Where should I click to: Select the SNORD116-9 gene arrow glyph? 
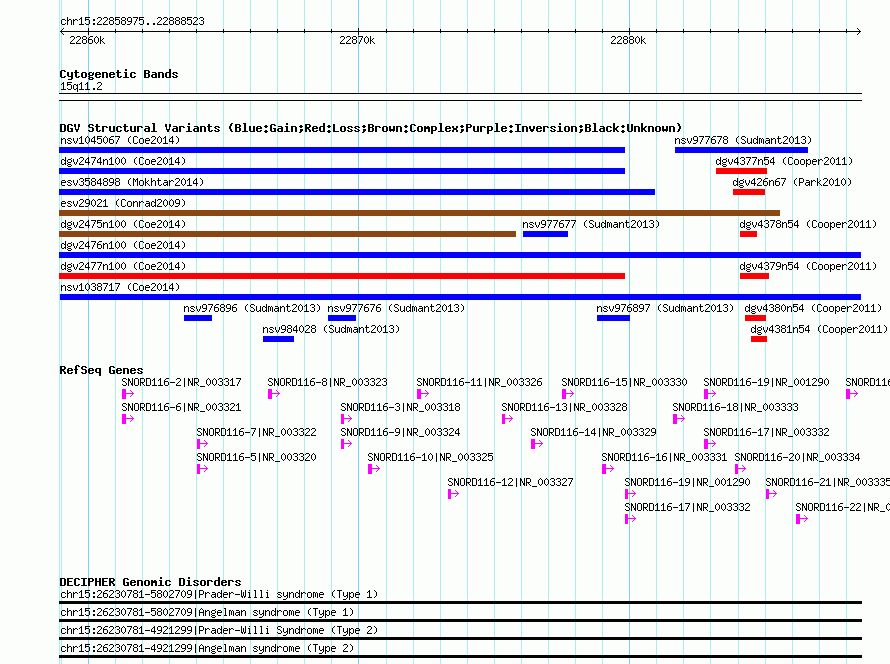coord(346,444)
